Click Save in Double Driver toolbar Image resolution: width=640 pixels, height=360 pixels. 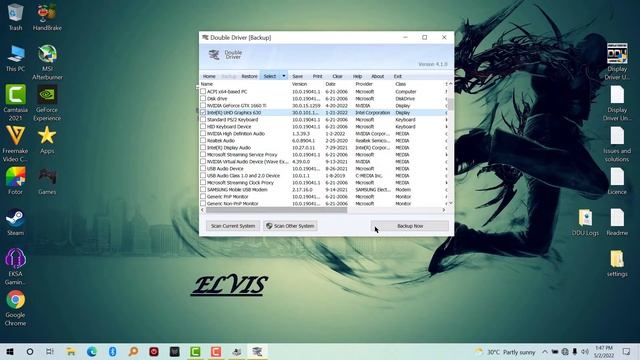tap(298, 76)
